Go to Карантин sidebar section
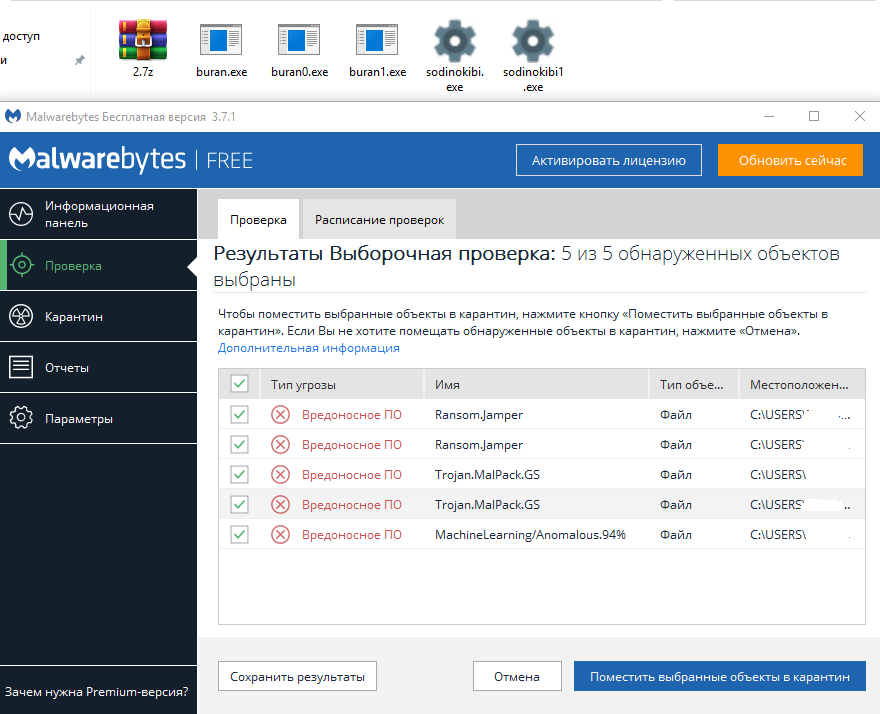Viewport: 880px width, 714px height. (x=98, y=316)
